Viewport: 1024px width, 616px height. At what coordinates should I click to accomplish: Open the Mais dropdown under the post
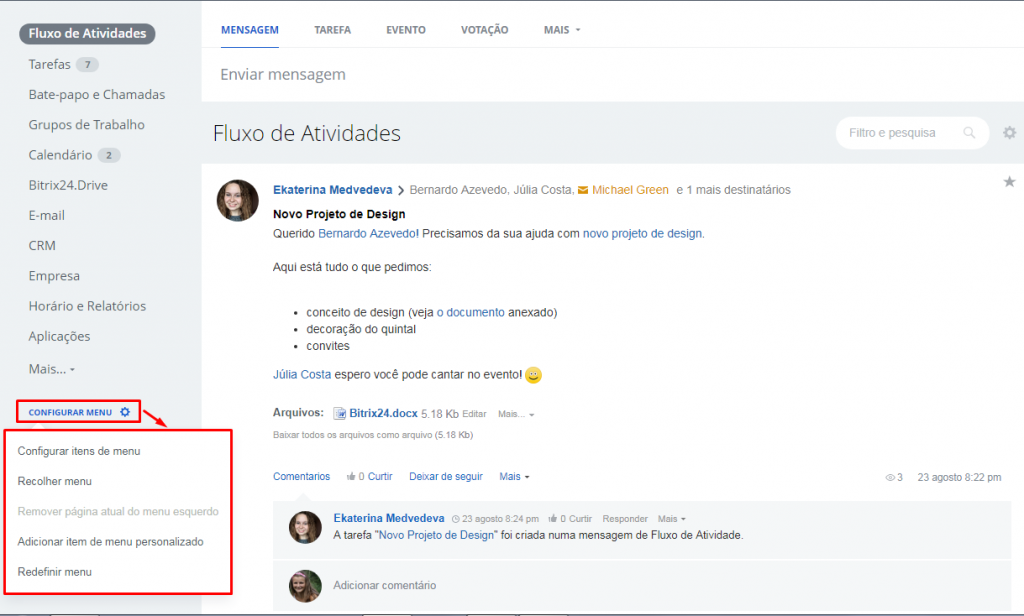[514, 477]
